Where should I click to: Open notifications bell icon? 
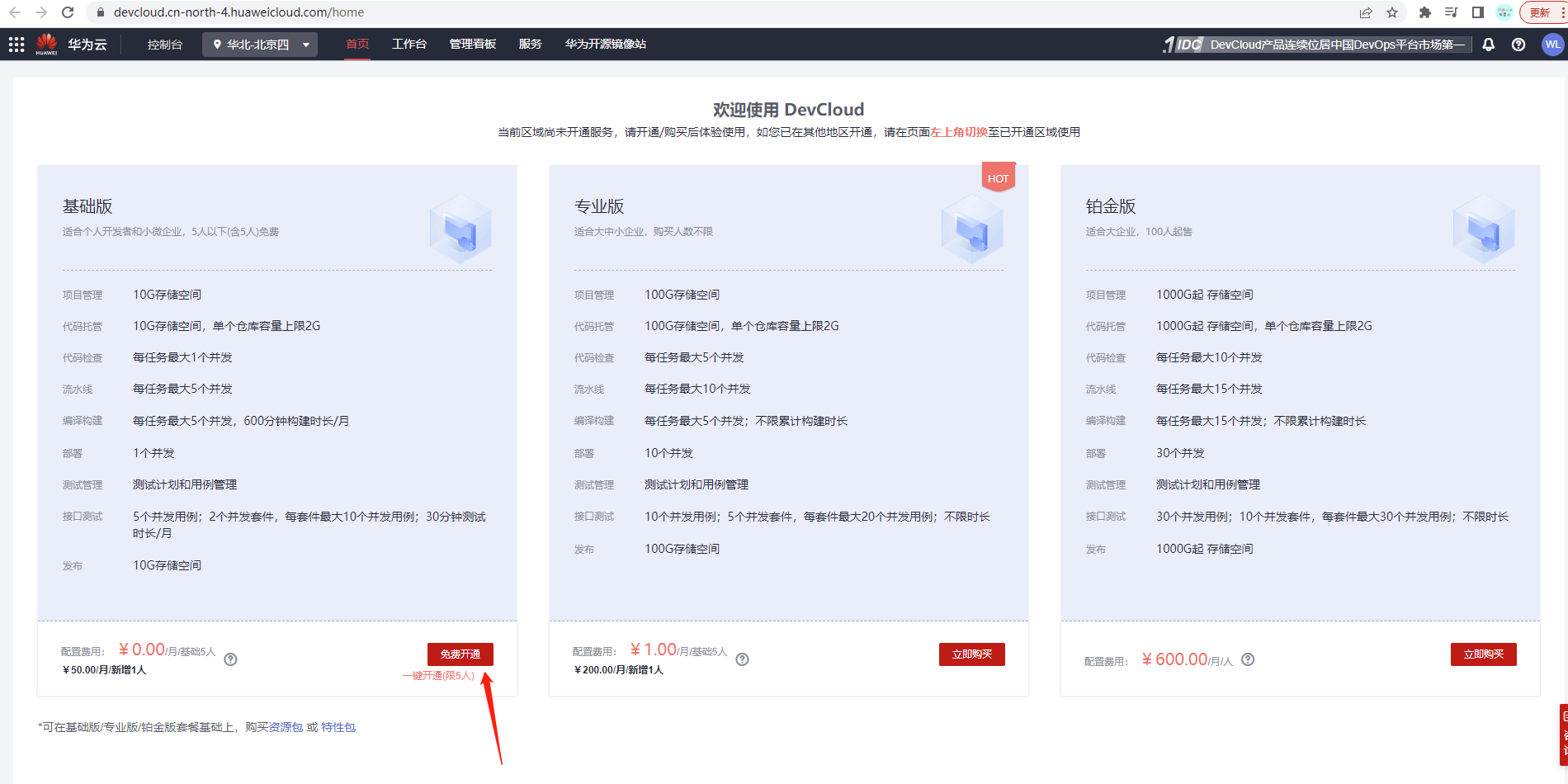click(x=1489, y=45)
